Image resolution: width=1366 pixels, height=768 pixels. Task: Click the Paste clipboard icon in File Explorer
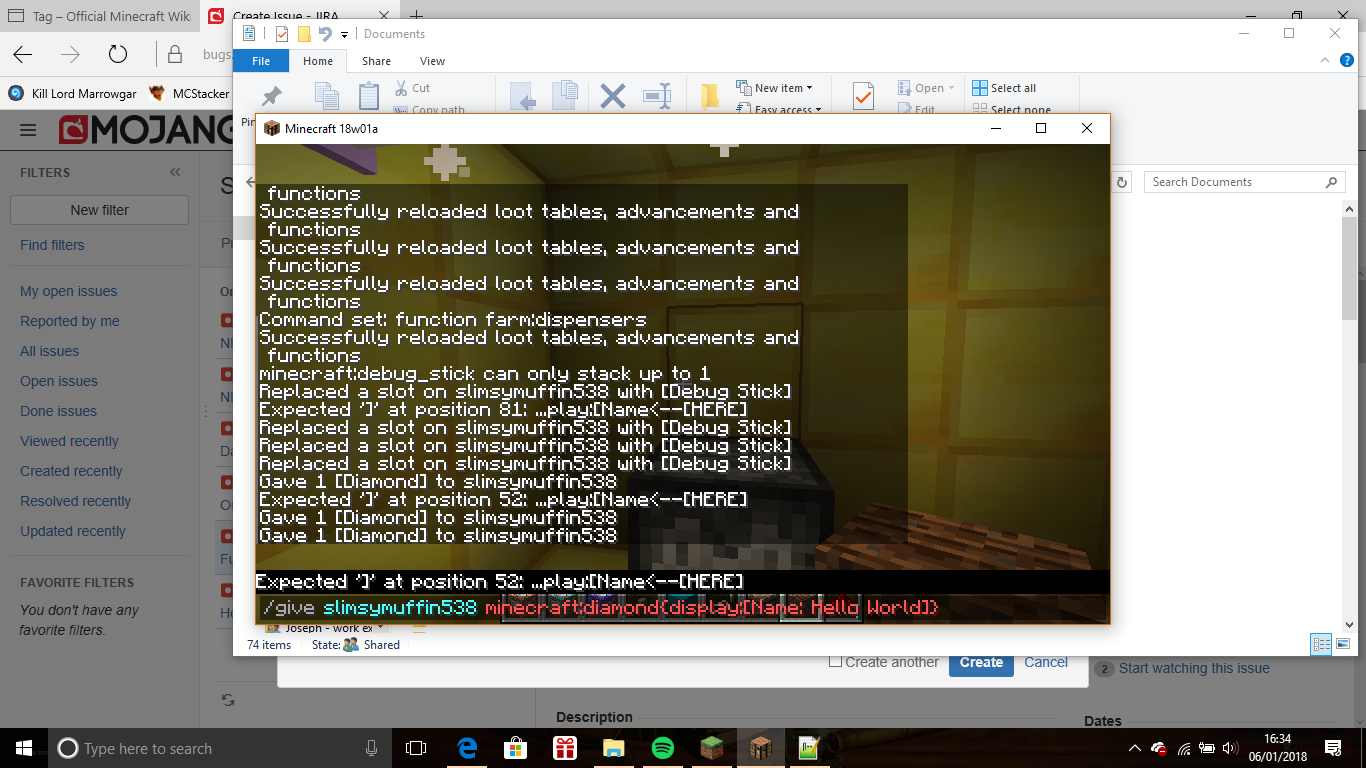369,96
